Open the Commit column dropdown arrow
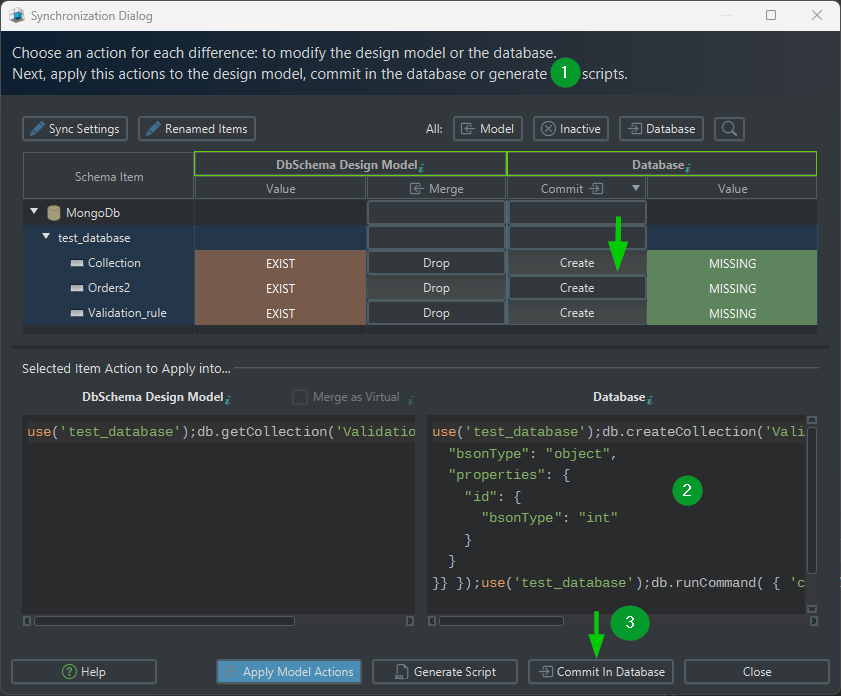841x696 pixels. [636, 188]
